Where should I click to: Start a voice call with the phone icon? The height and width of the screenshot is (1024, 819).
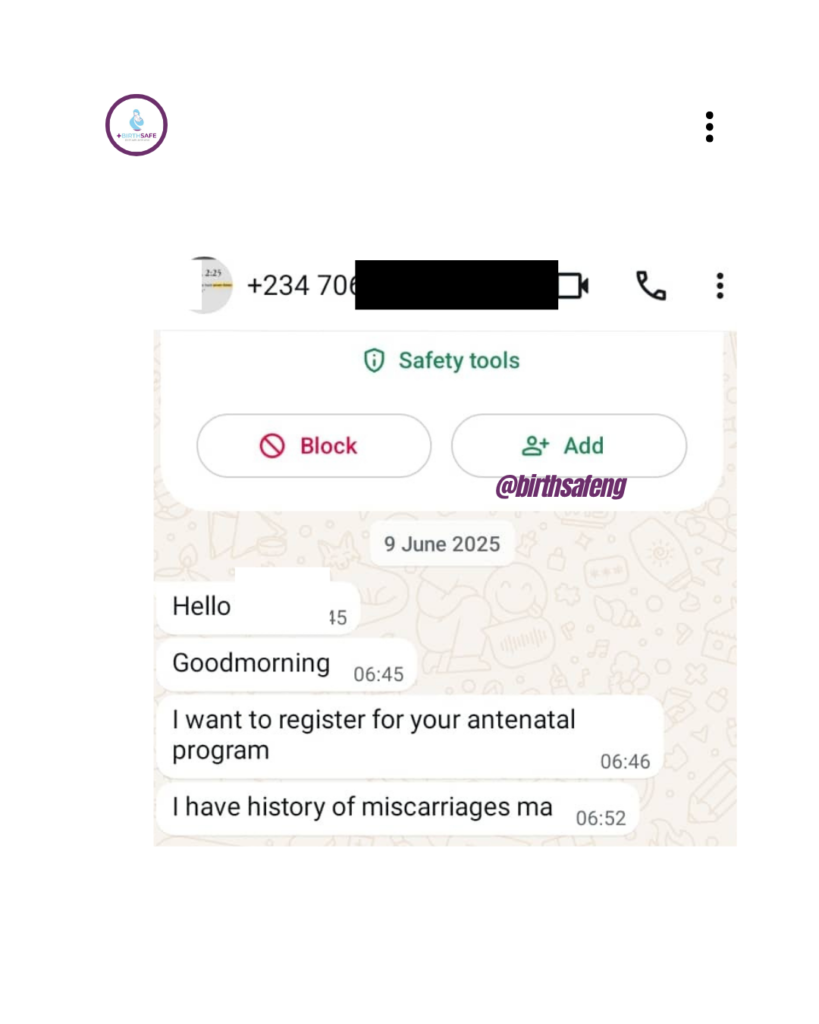point(651,285)
